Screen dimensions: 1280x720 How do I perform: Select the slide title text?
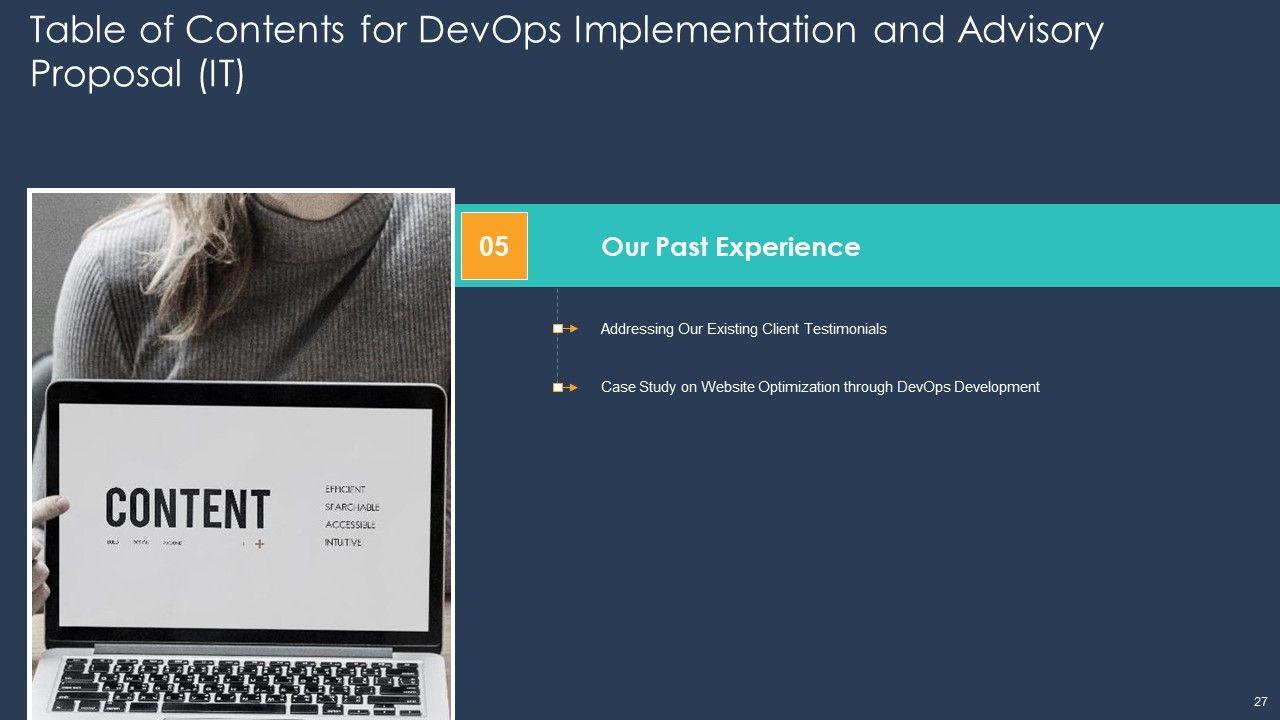[x=566, y=52]
